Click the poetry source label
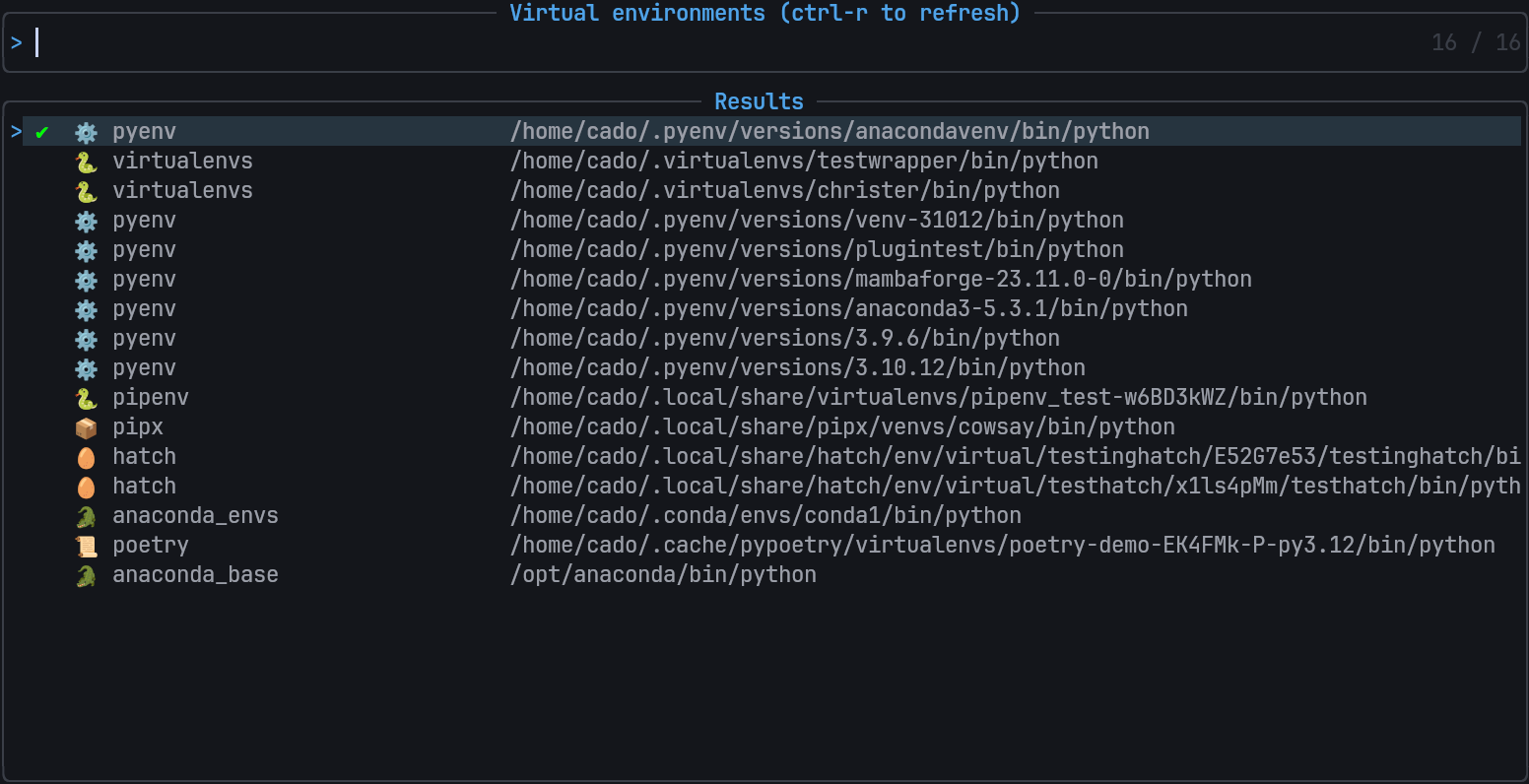1529x784 pixels. click(151, 546)
